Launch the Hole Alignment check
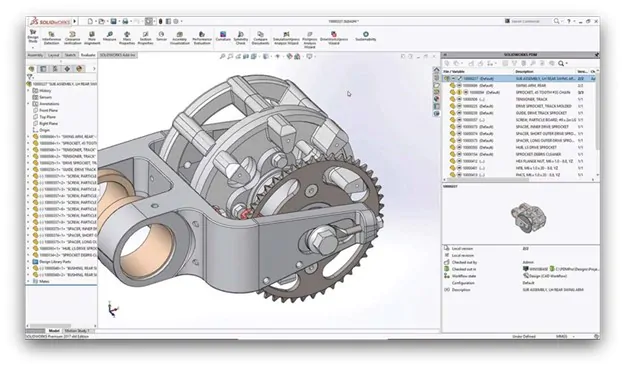The width and height of the screenshot is (624, 367). click(x=92, y=38)
